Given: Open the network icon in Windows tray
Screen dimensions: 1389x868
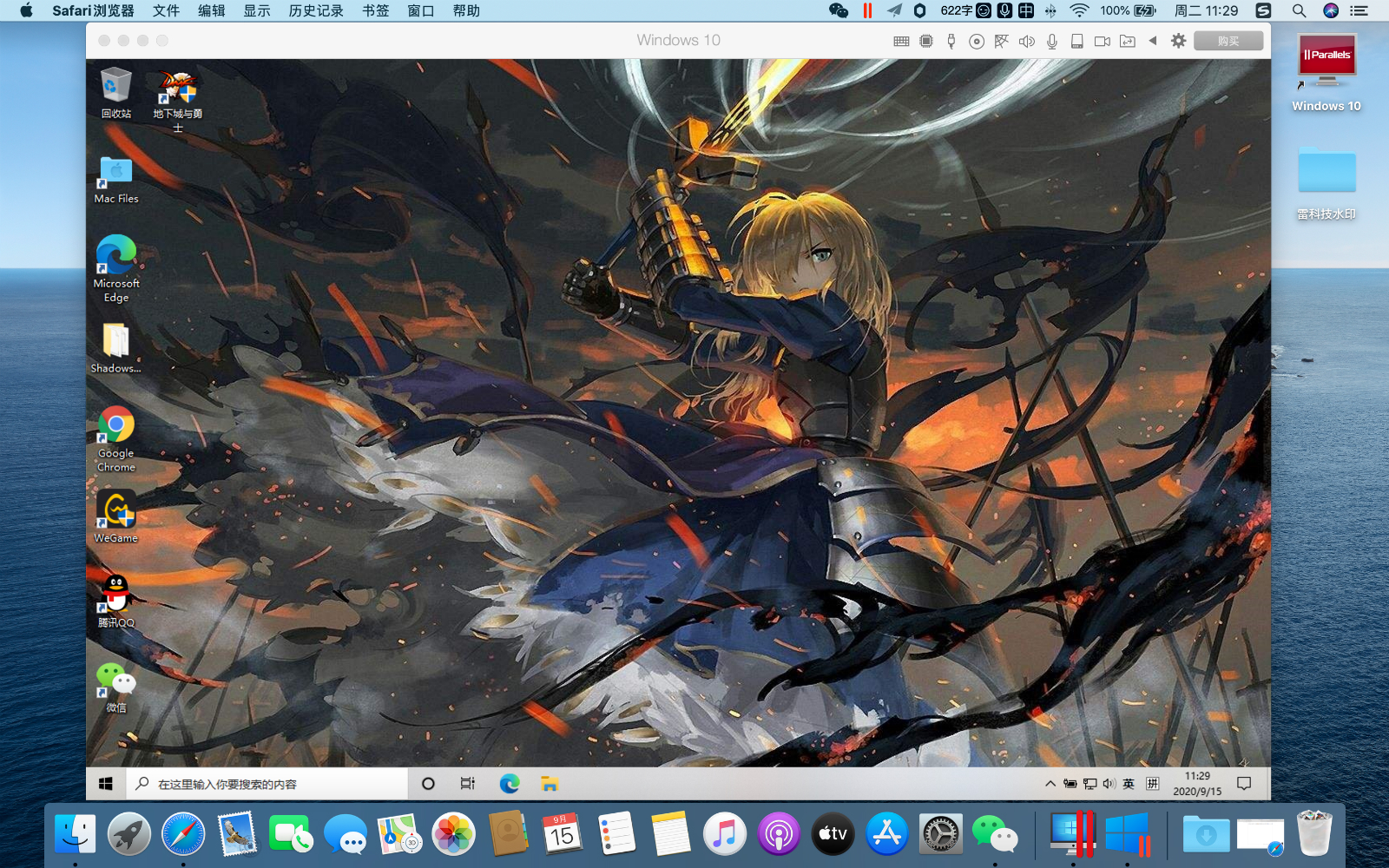Looking at the screenshot, I should tap(1089, 784).
